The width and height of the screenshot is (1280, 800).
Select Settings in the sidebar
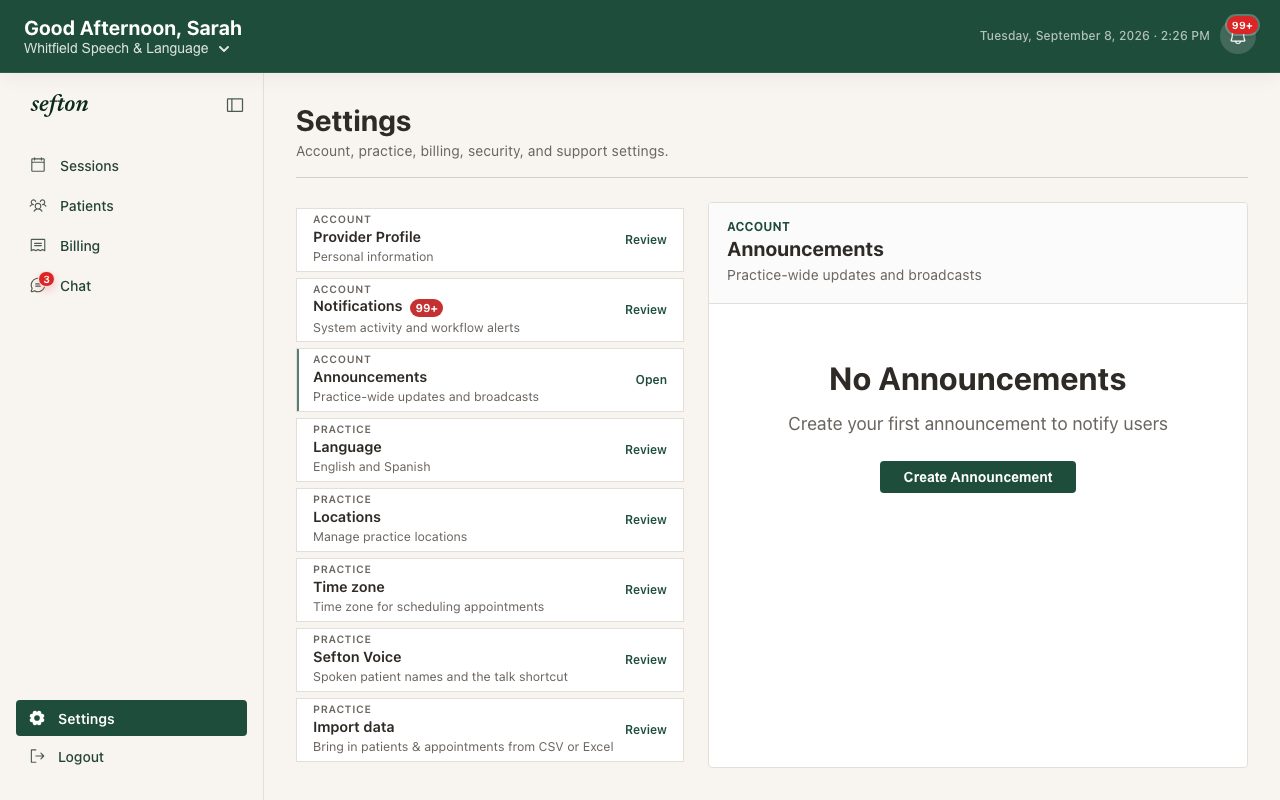[131, 718]
